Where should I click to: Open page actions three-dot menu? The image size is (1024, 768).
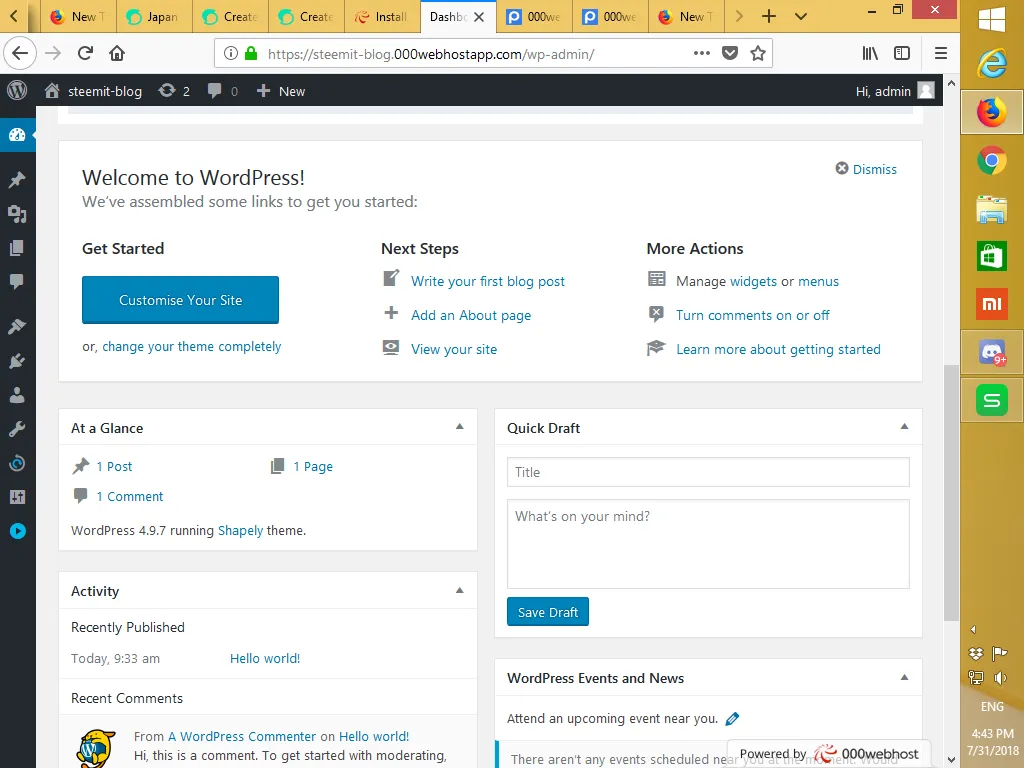pyautogui.click(x=701, y=53)
